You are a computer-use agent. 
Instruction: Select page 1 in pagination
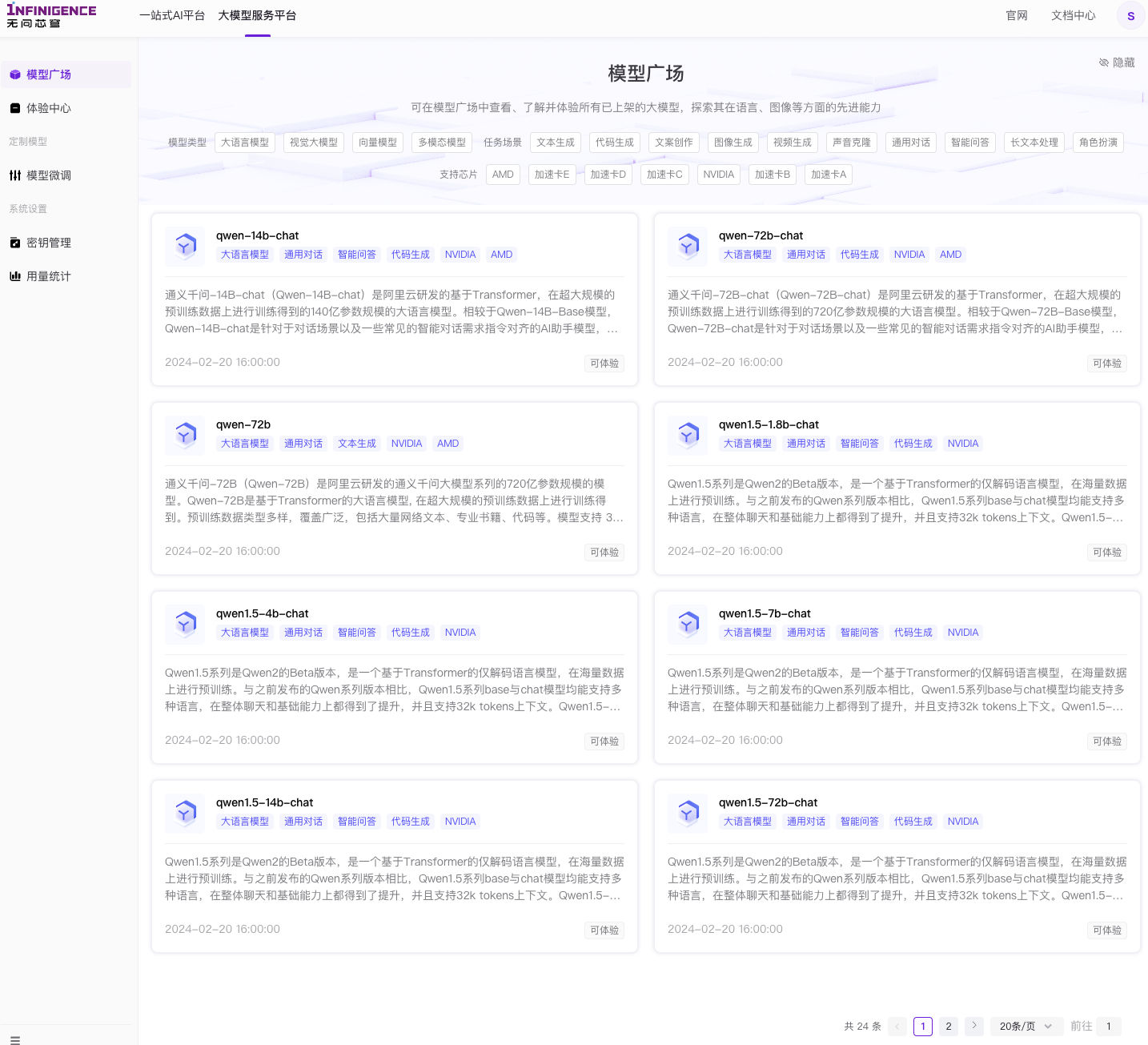point(923,1026)
